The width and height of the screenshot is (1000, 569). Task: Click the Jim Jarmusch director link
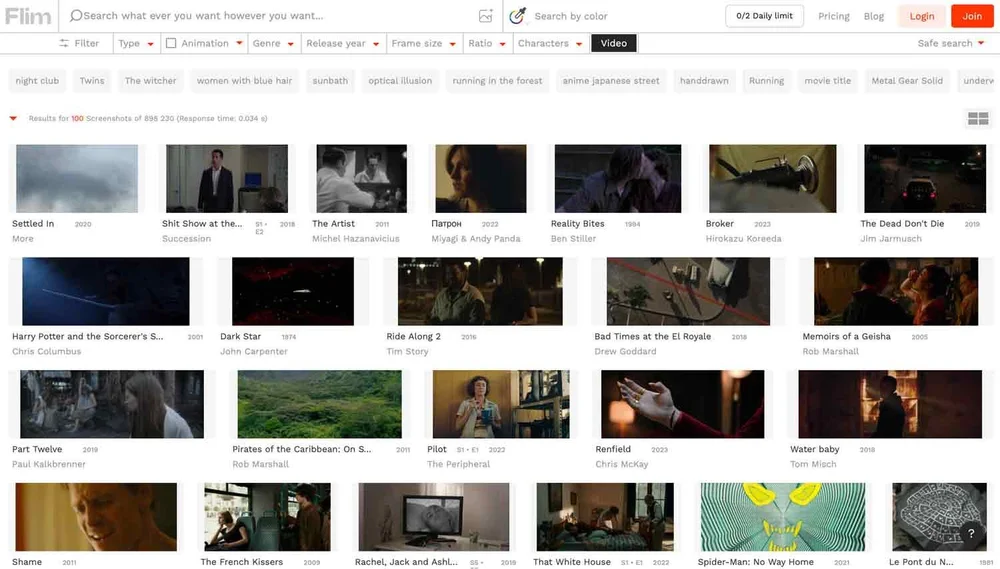coord(891,239)
